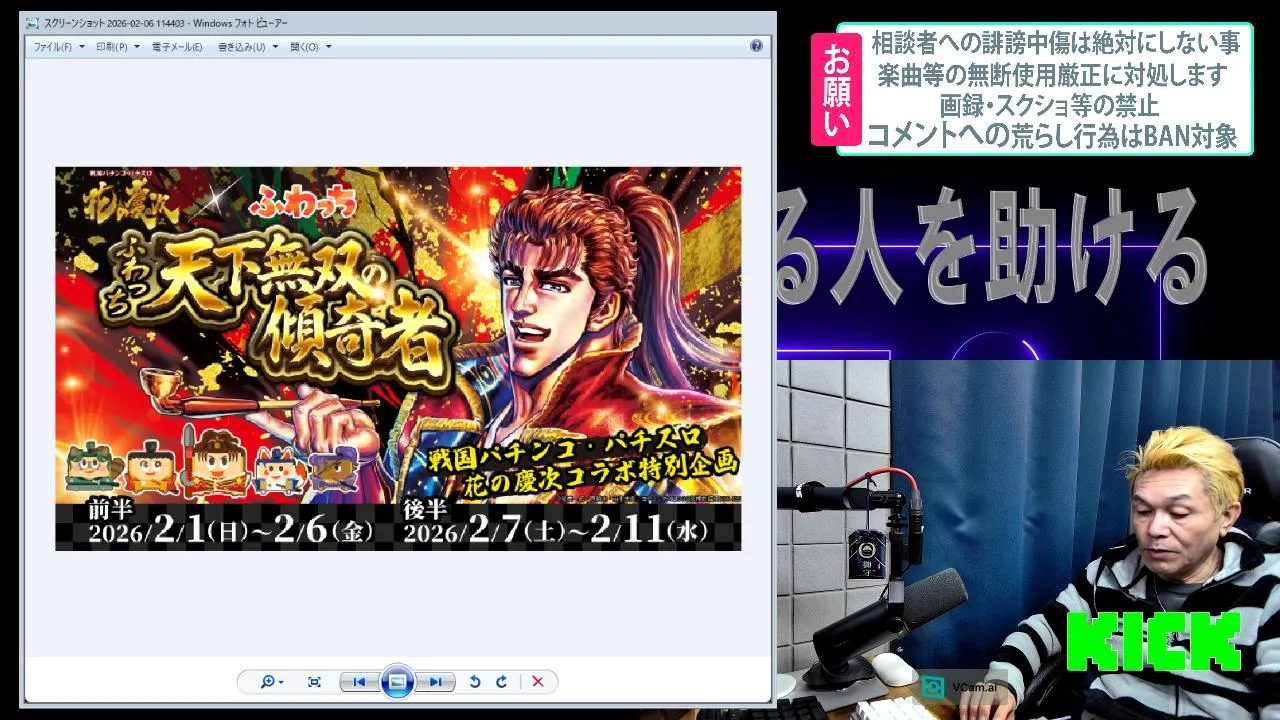Click the text 画録・スクショ等の禁止
Image resolution: width=1280 pixels, height=720 pixels.
[x=1049, y=104]
